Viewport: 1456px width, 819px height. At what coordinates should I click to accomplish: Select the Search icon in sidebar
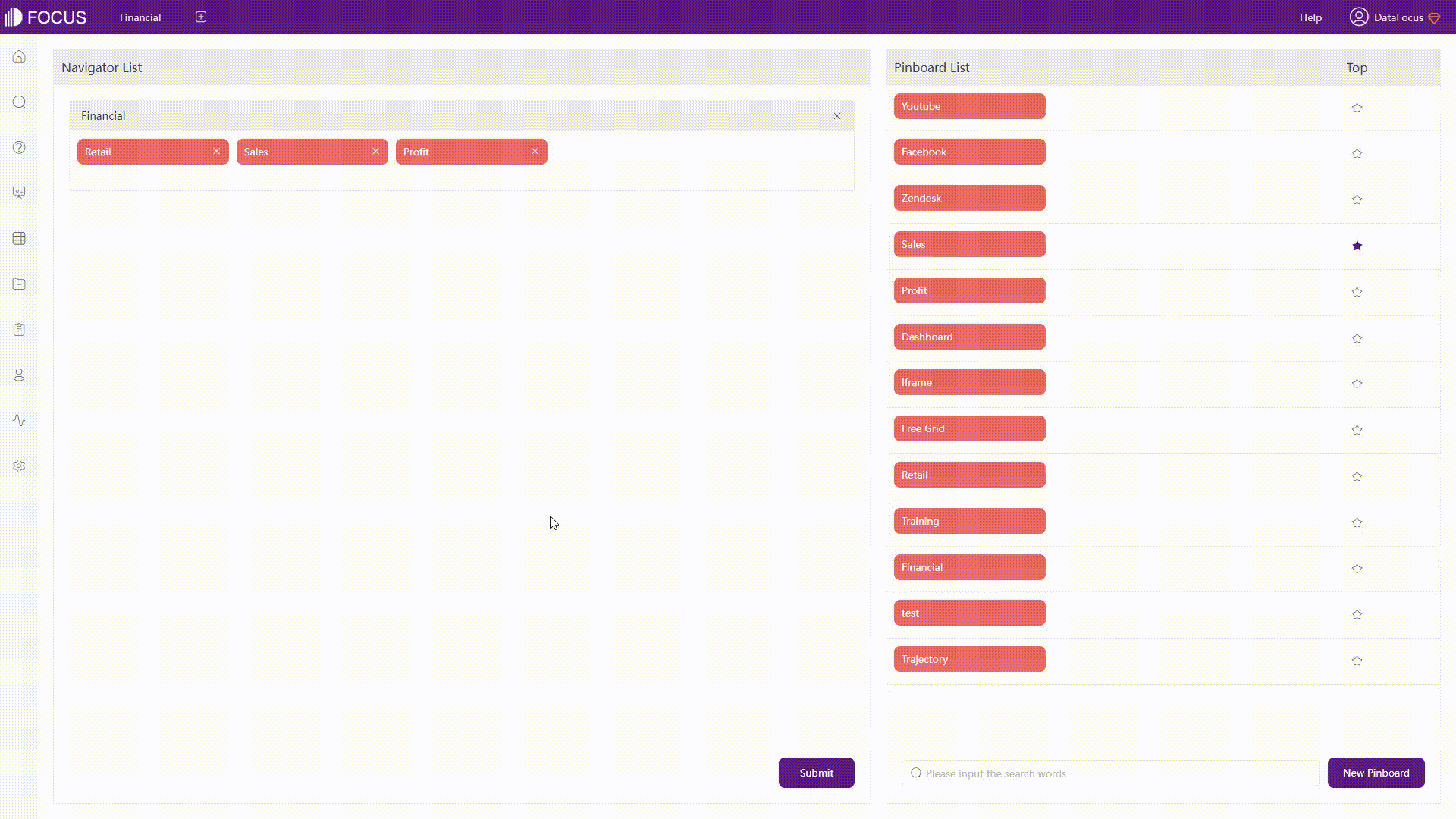(x=19, y=102)
